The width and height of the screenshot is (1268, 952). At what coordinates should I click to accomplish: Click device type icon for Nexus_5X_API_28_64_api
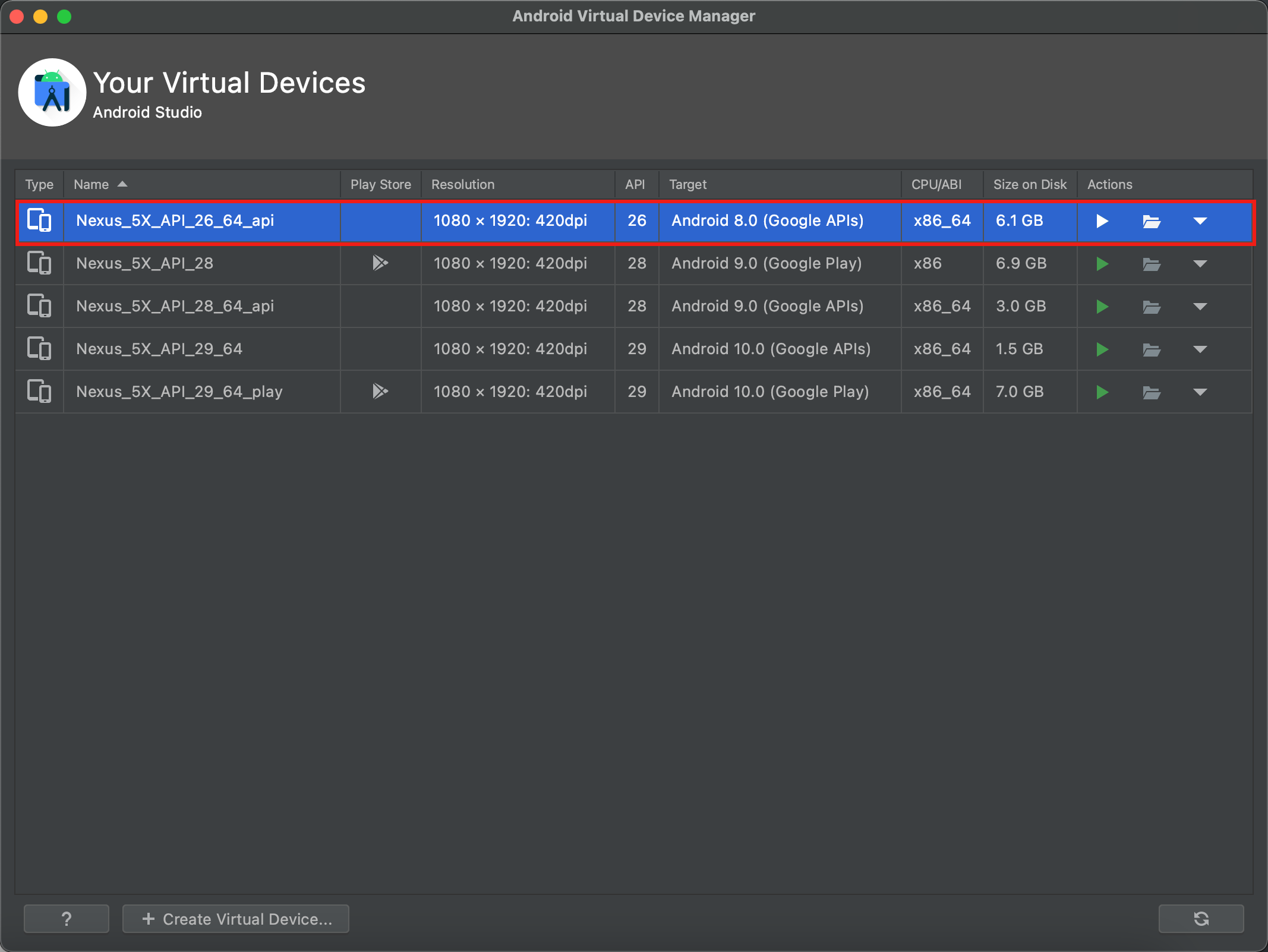pos(39,306)
